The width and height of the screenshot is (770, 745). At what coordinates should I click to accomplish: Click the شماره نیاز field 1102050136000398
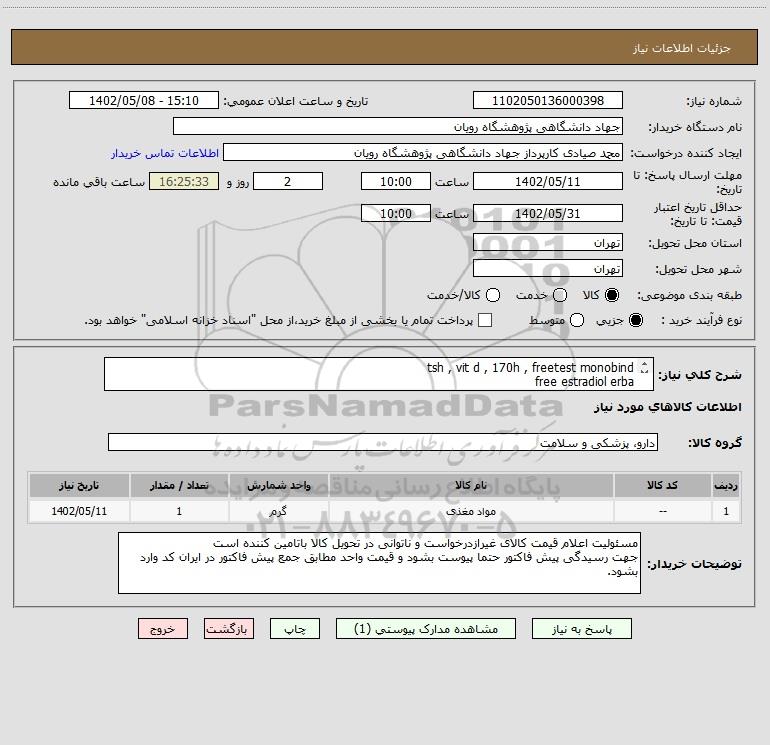548,100
